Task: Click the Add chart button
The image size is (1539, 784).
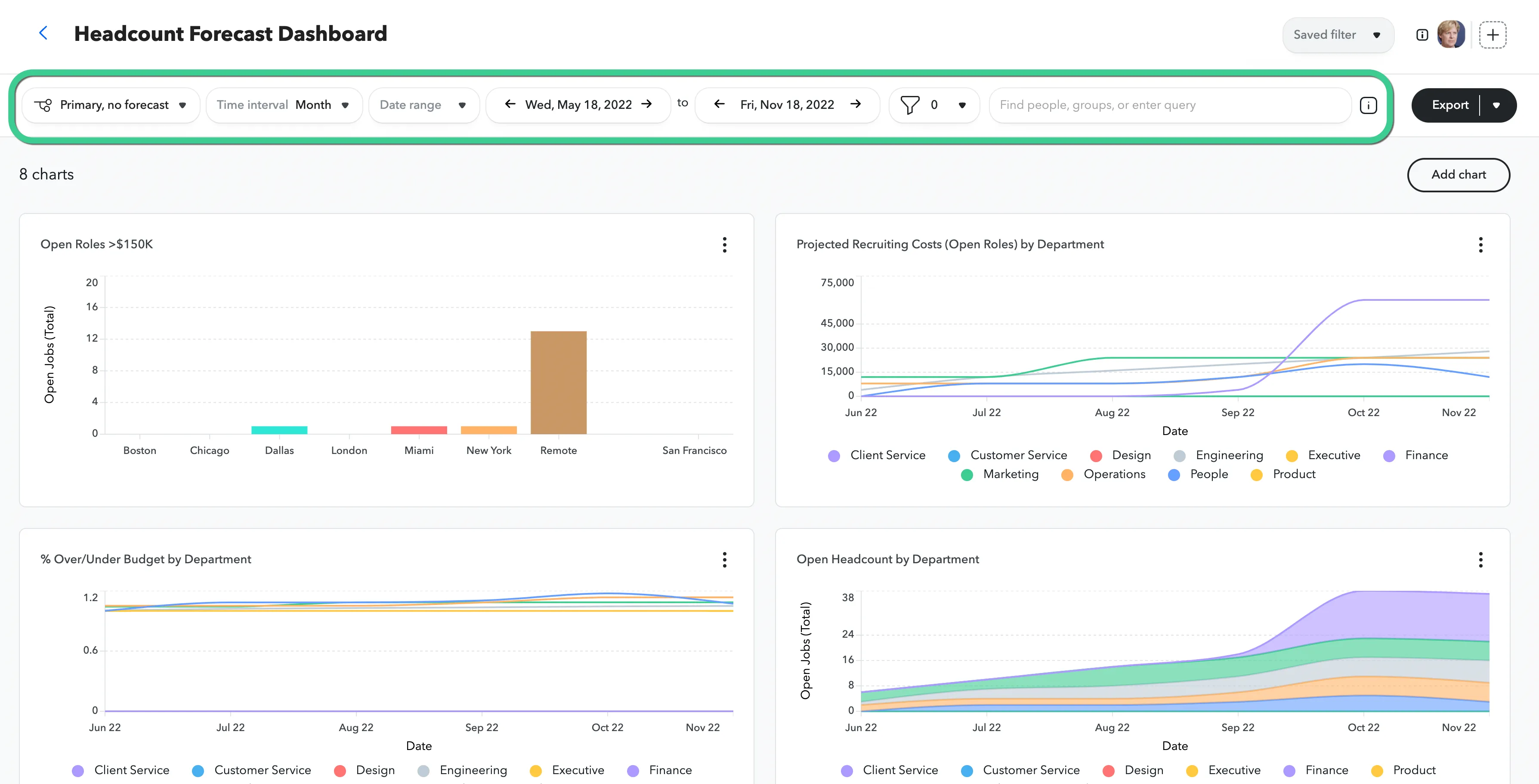Action: coord(1459,175)
